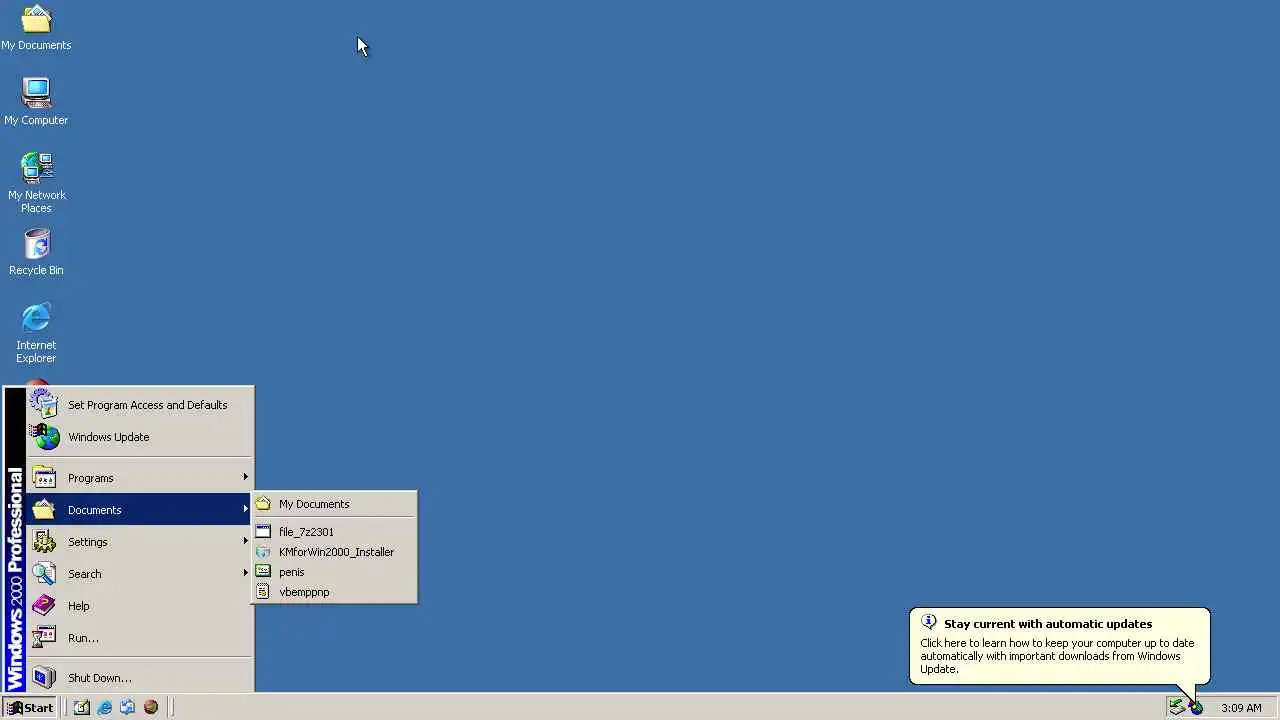Open Help from the Start menu
Screen dimensions: 1280x720
[140, 606]
